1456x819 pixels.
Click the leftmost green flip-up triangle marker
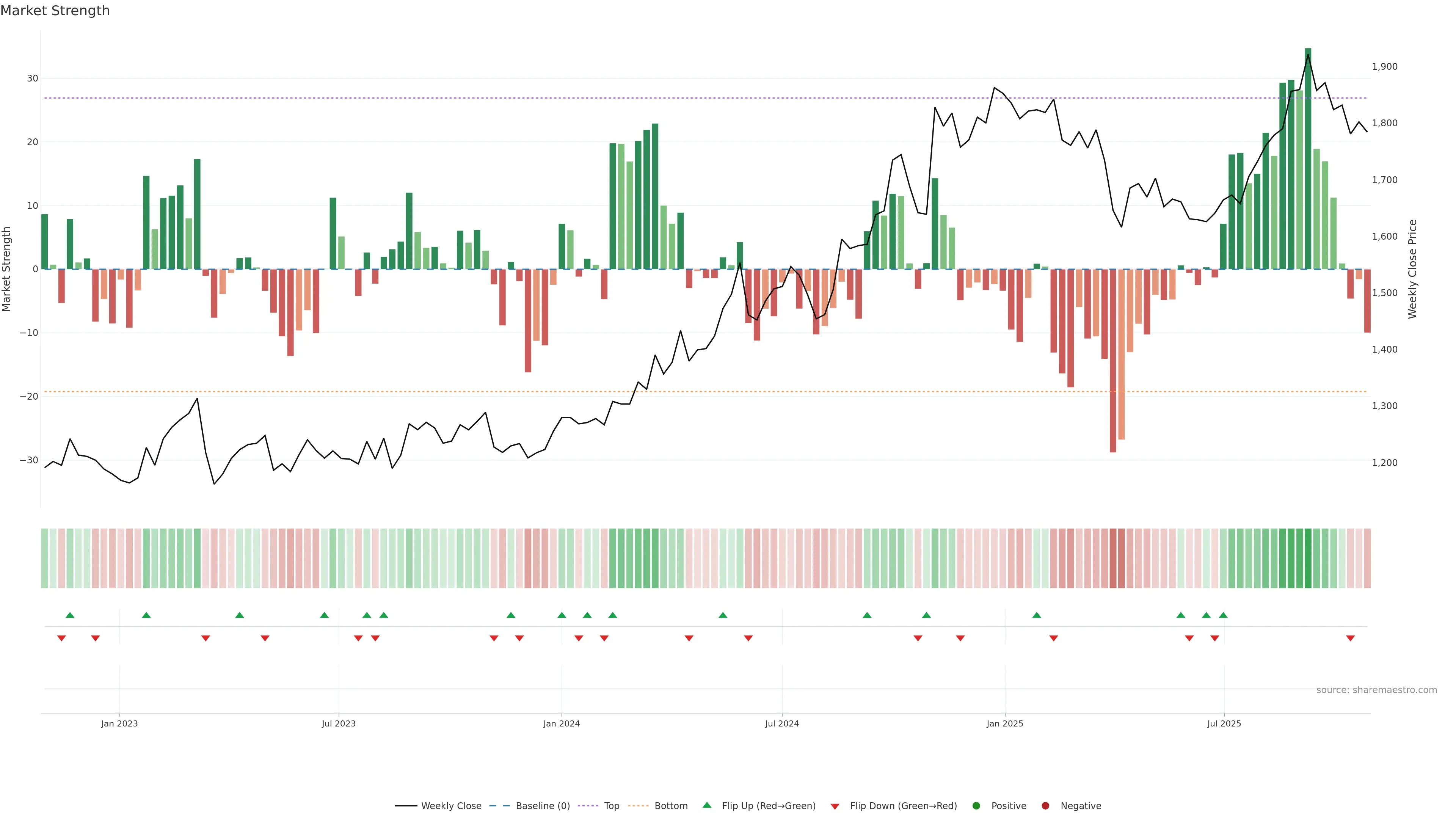(x=70, y=615)
